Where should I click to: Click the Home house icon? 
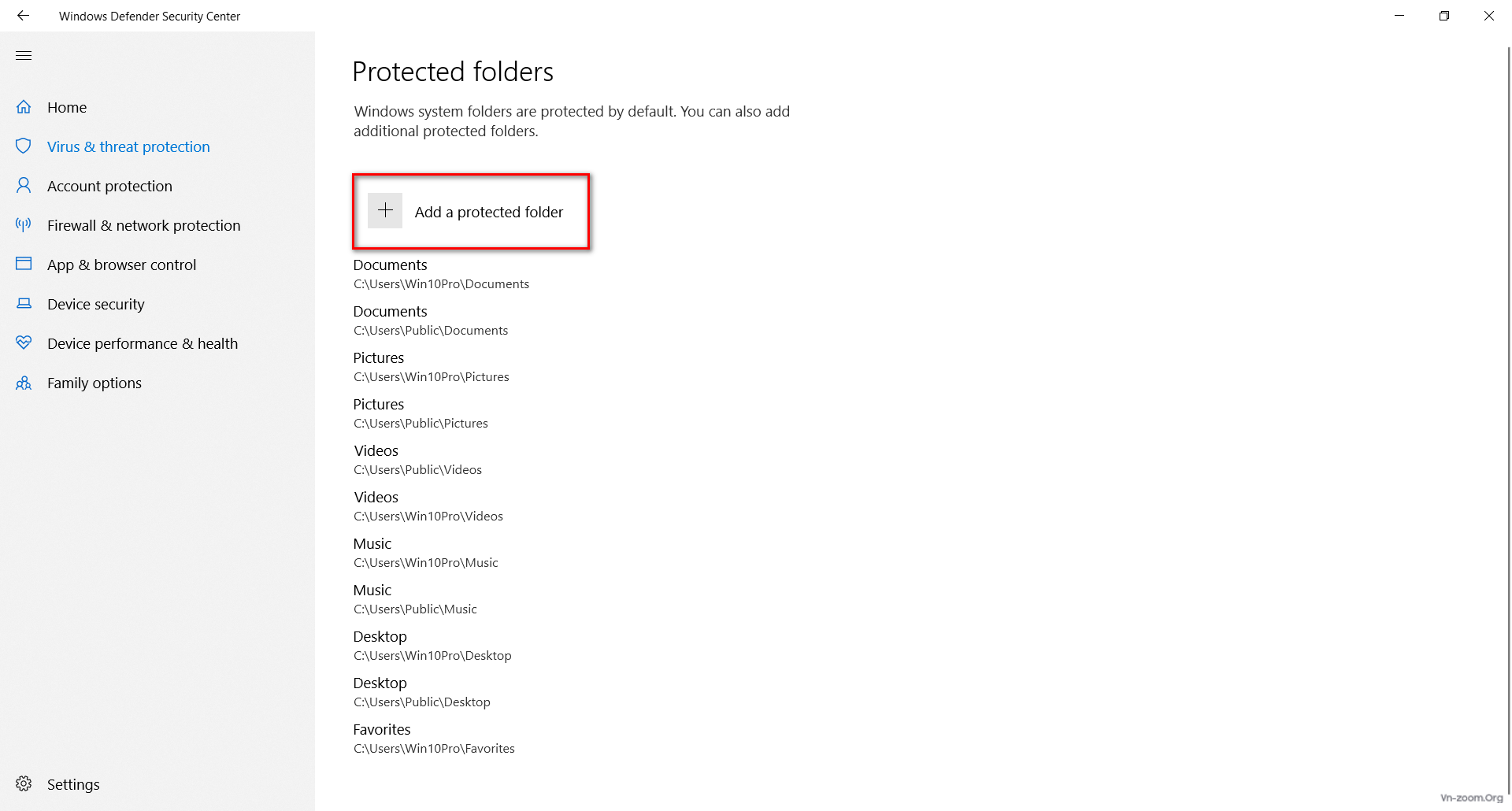pyautogui.click(x=24, y=107)
